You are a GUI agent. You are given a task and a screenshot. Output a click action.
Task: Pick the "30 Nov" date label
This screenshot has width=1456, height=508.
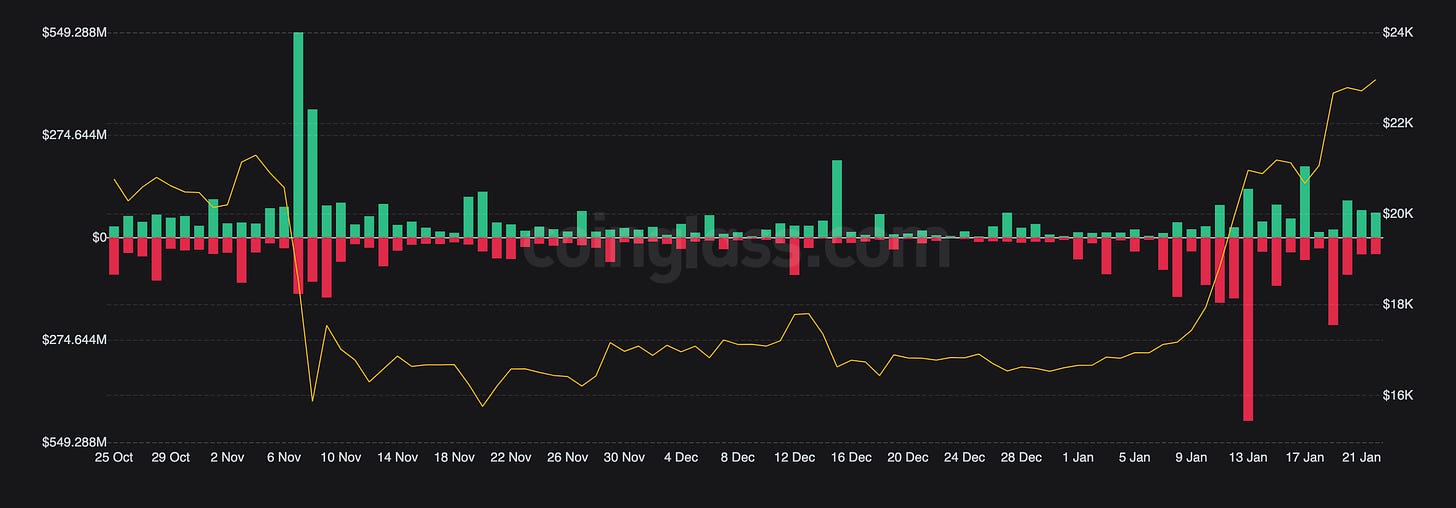pyautogui.click(x=624, y=457)
